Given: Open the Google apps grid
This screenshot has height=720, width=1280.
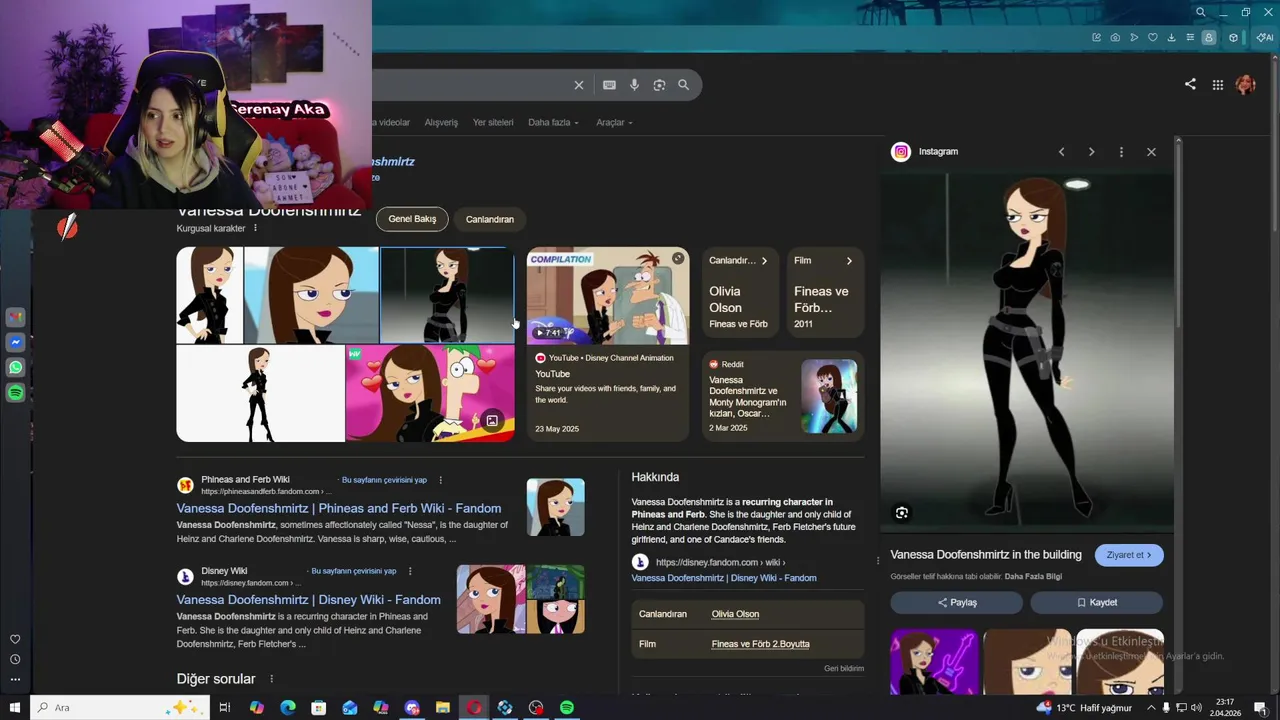Looking at the screenshot, I should coord(1217,85).
